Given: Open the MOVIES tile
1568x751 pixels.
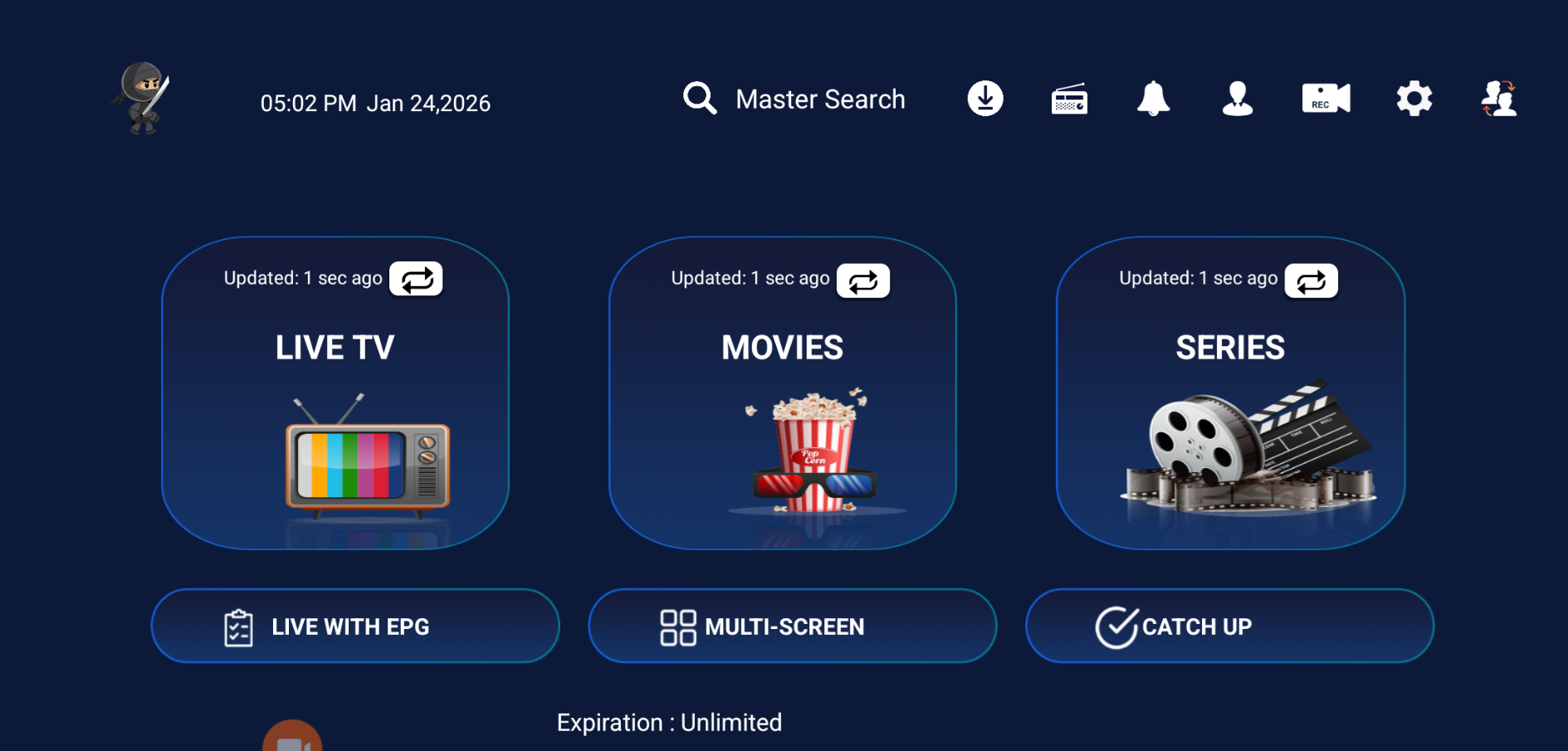Looking at the screenshot, I should [782, 415].
